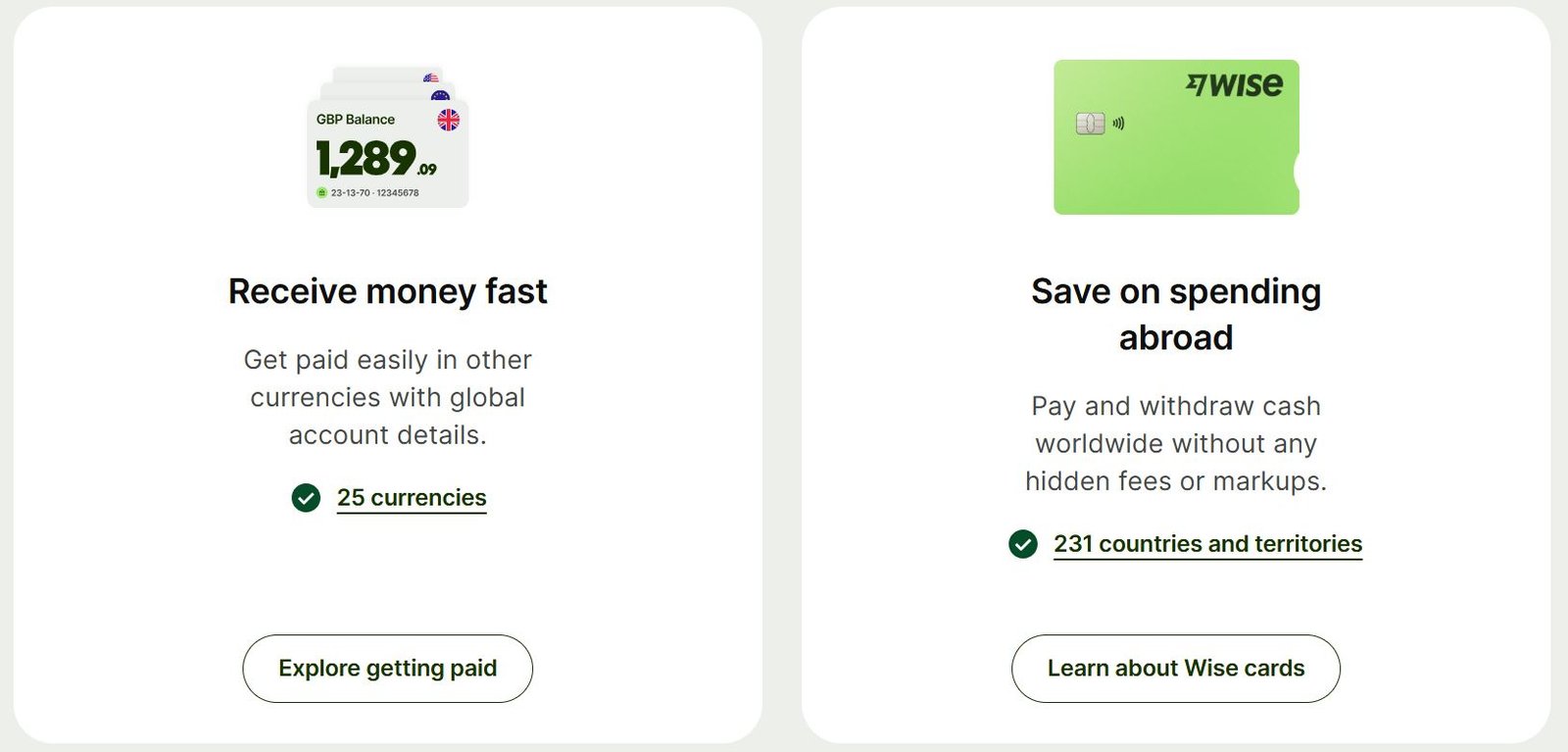Click the 1,289.09 balance amount
Screen dimensions: 1568x752
coord(376,156)
